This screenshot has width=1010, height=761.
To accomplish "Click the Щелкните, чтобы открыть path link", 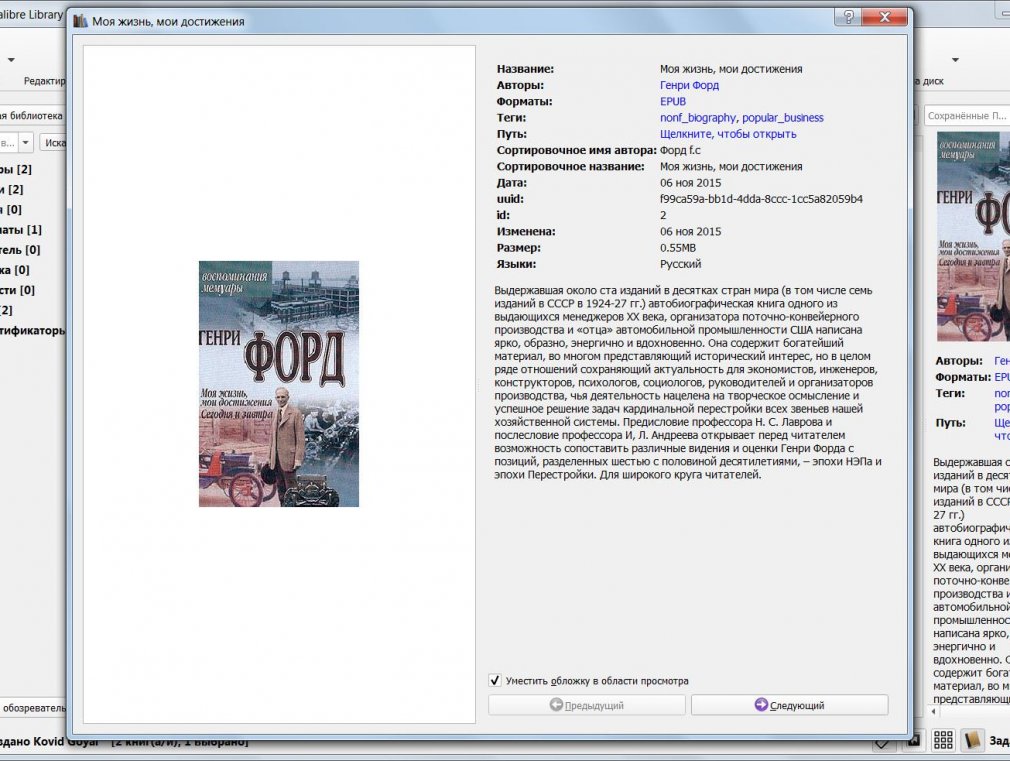I will [x=728, y=134].
